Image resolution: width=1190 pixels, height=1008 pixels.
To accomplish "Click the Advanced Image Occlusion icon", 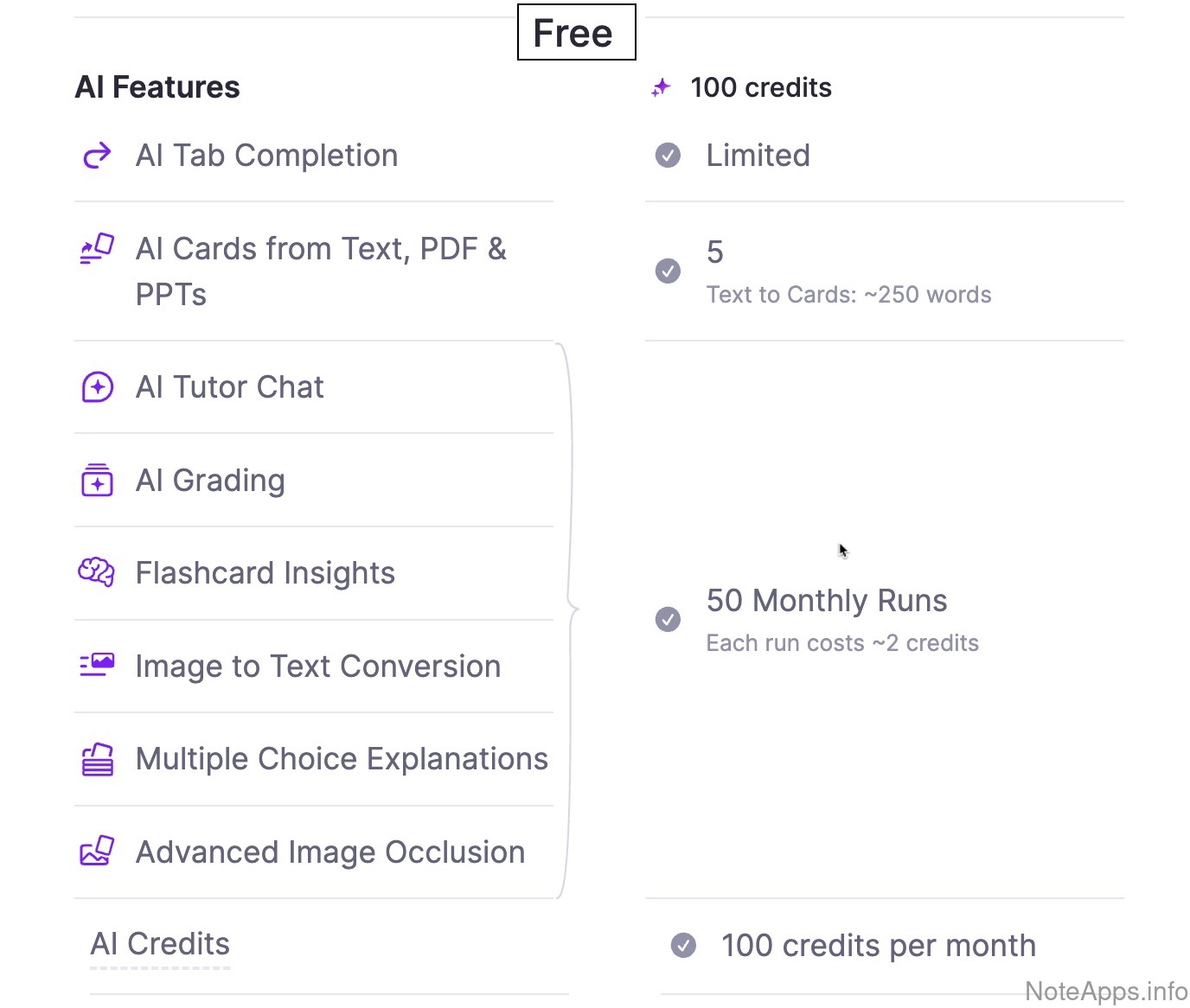I will click(97, 852).
